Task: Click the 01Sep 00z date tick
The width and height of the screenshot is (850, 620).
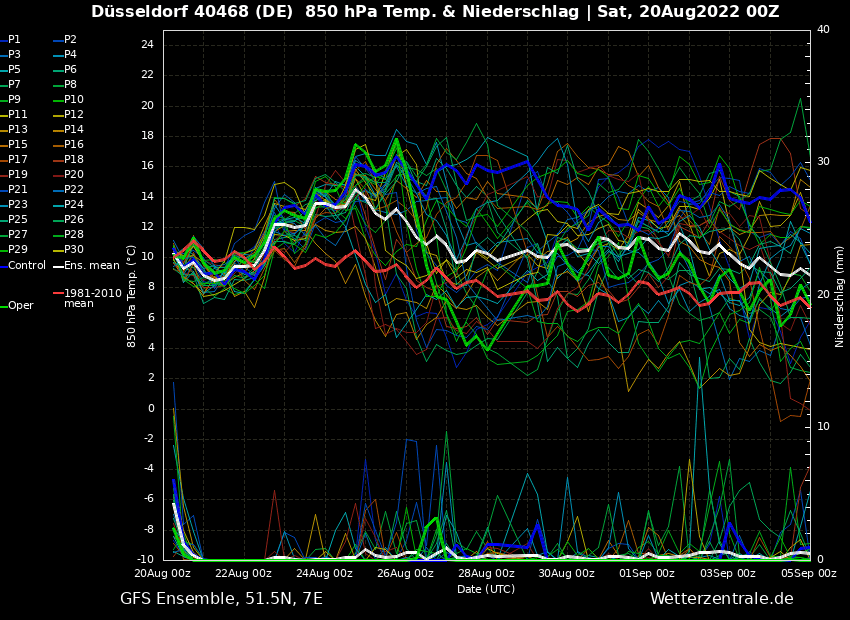Action: (x=647, y=573)
